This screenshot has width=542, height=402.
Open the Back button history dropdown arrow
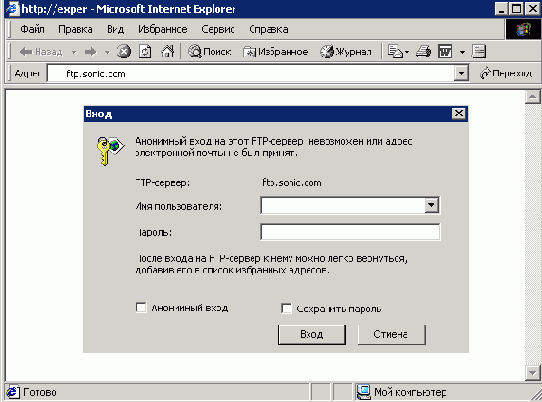[x=74, y=52]
